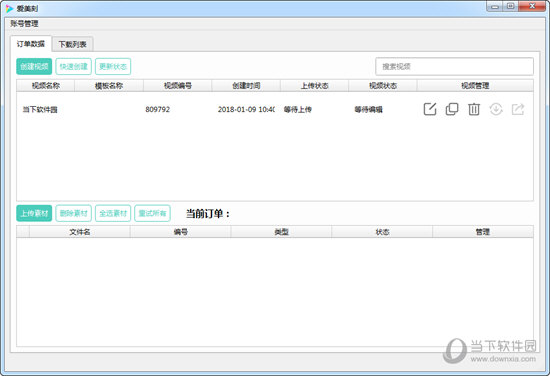The image size is (550, 376).
Task: Focus the 搜索视频 search field
Action: click(x=454, y=66)
